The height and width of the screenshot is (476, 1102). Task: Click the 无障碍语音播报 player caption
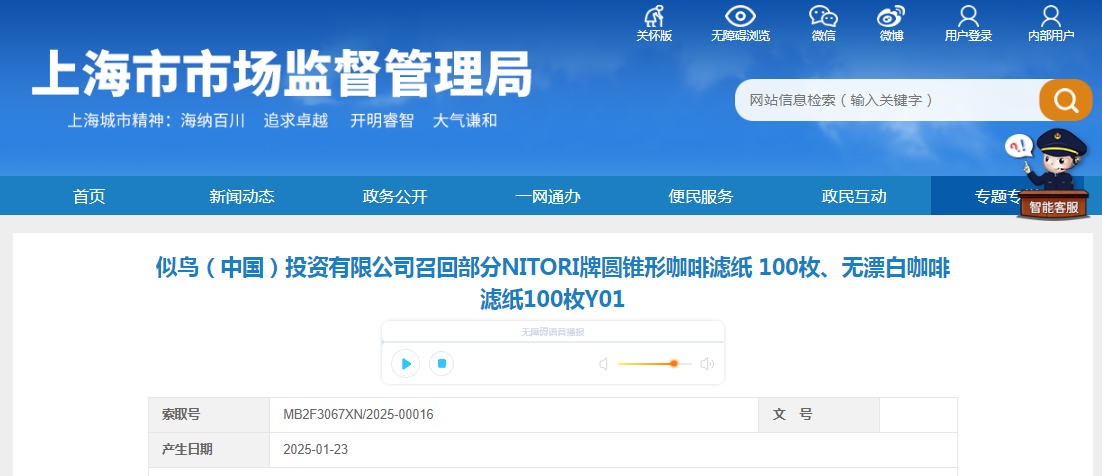552,332
